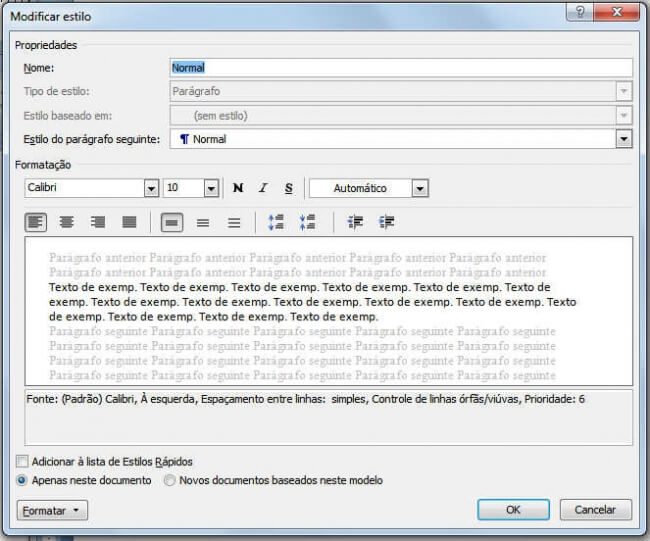Viewport: 650px width, 541px height.
Task: Click the Automático color swatch field
Action: click(361, 188)
